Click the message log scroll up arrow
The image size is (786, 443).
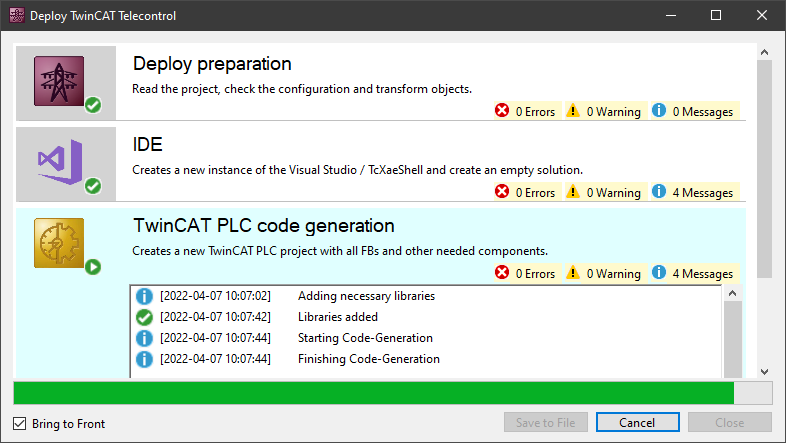pos(732,293)
